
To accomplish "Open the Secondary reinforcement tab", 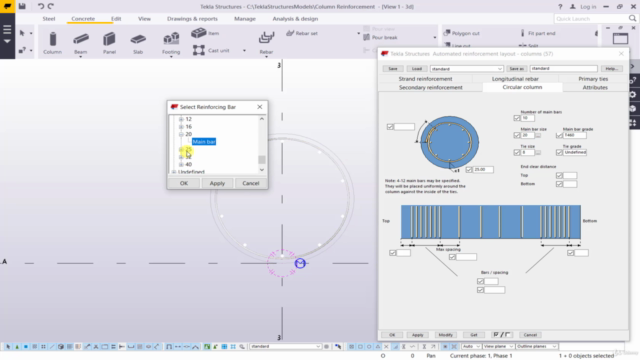I will tap(431, 87).
